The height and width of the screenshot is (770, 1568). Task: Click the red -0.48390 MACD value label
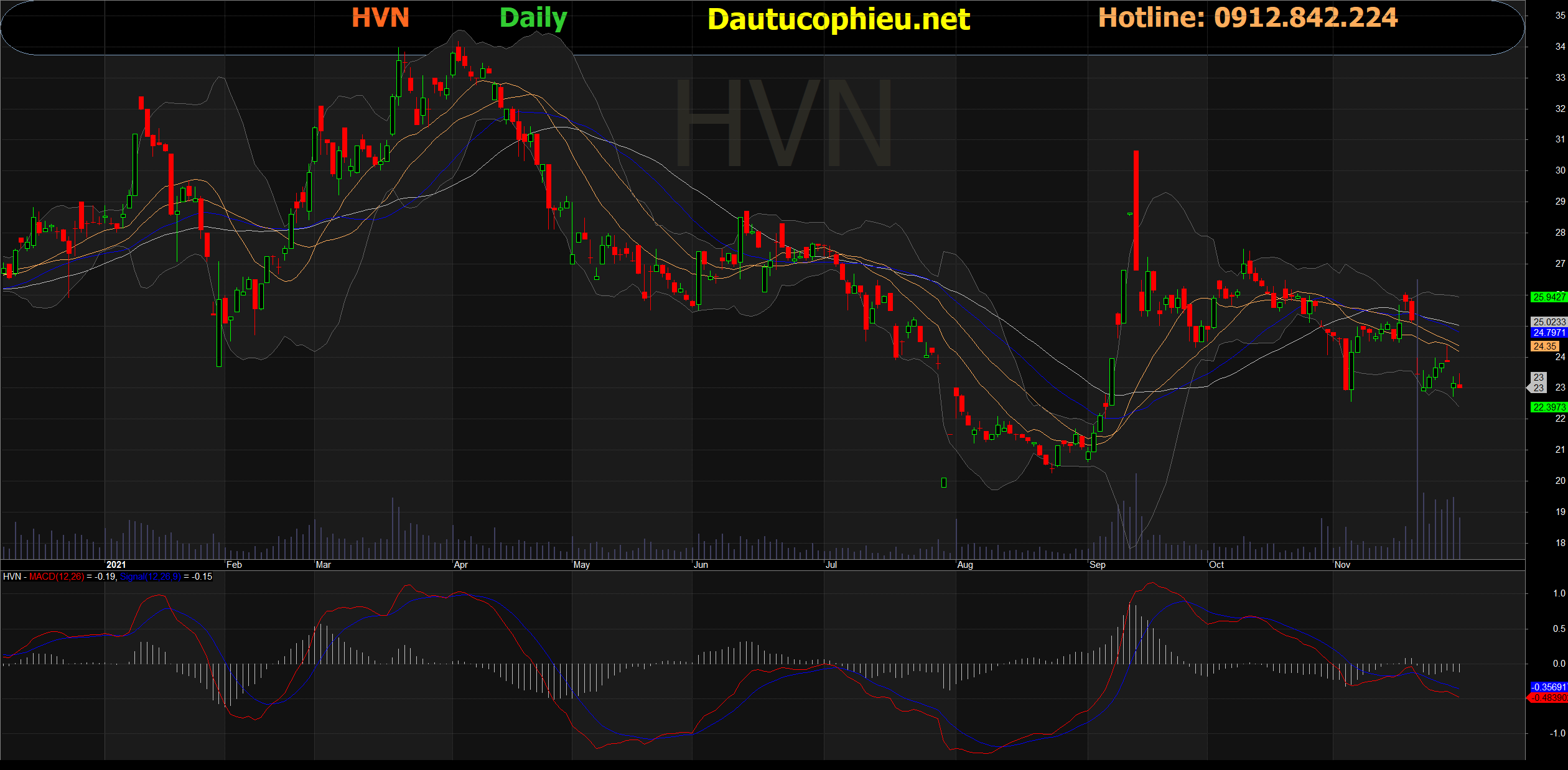pos(1548,698)
